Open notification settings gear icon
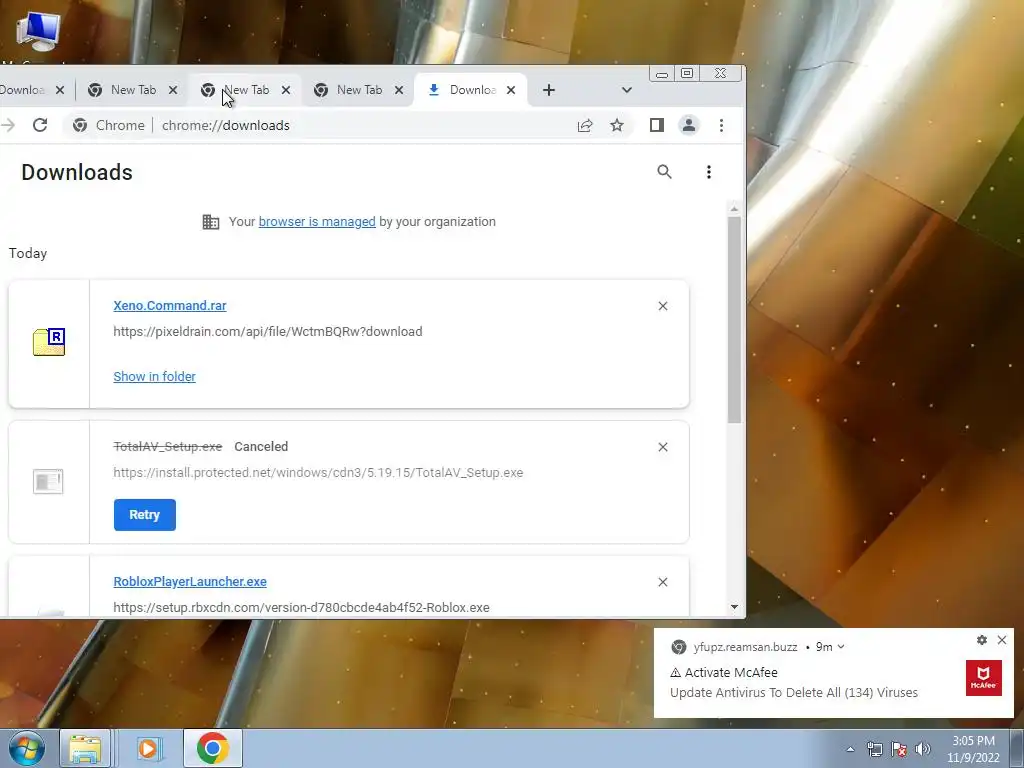1024x768 pixels. pyautogui.click(x=982, y=640)
